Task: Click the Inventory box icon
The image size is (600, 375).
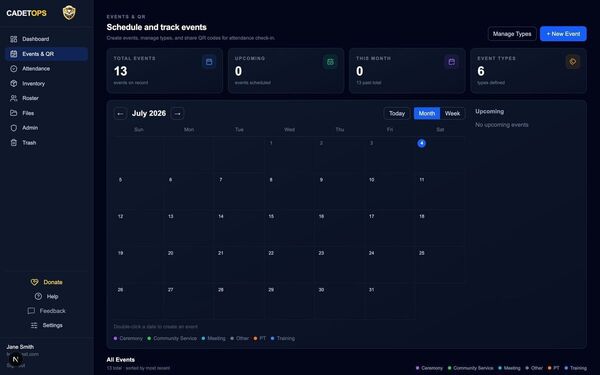Action: [14, 83]
